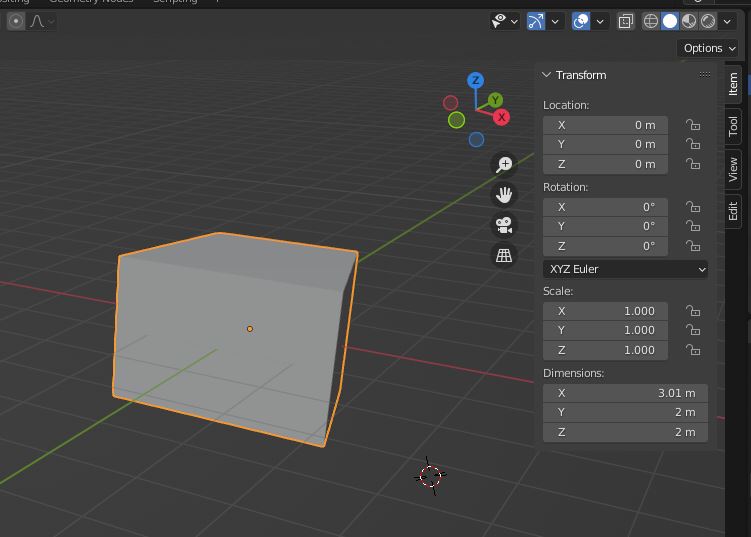Image resolution: width=751 pixels, height=537 pixels.
Task: Toggle the show gizmo button
Action: pos(536,21)
